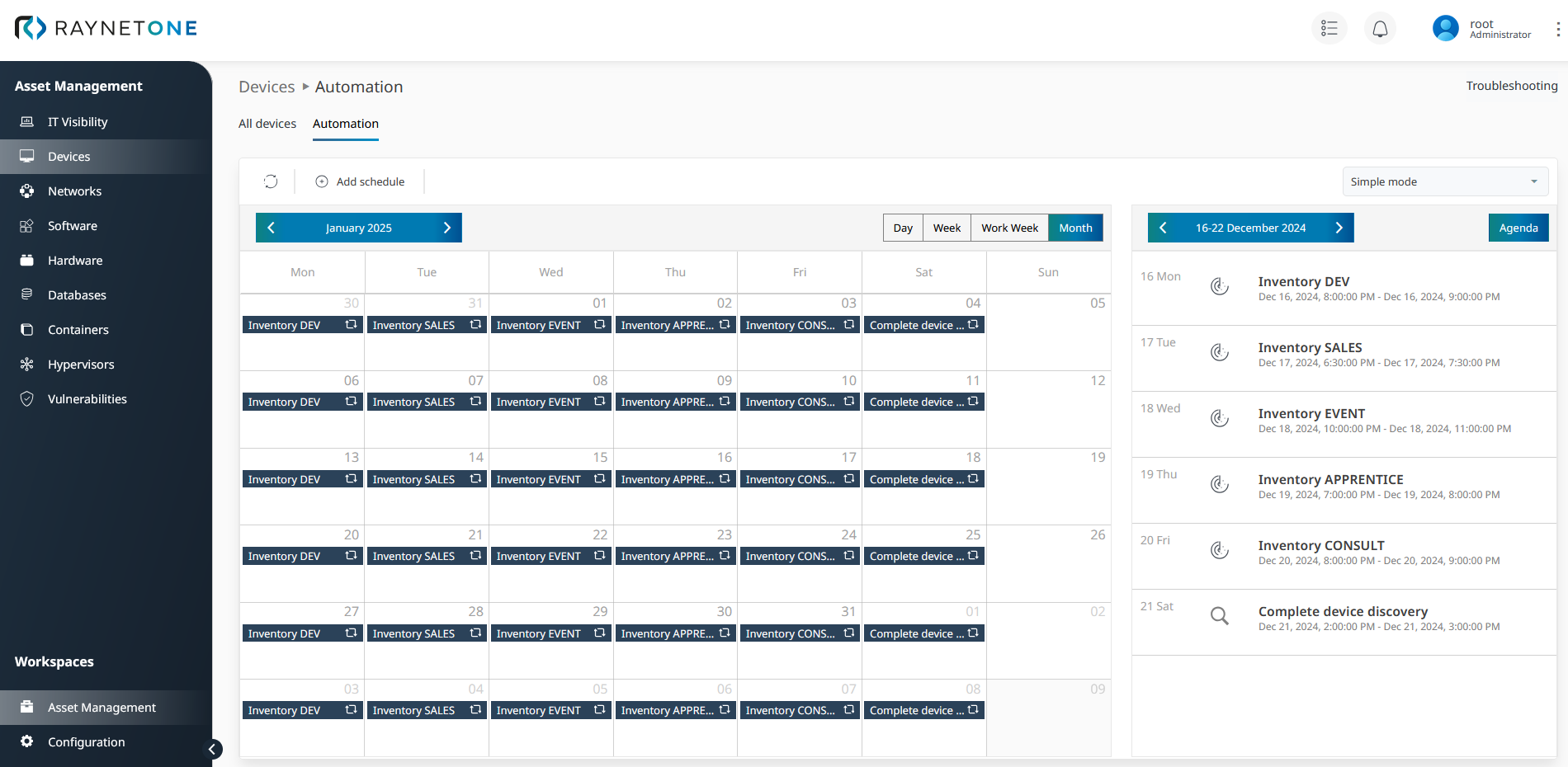
Task: Collapse the sidebar with the chevron button
Action: (x=212, y=749)
